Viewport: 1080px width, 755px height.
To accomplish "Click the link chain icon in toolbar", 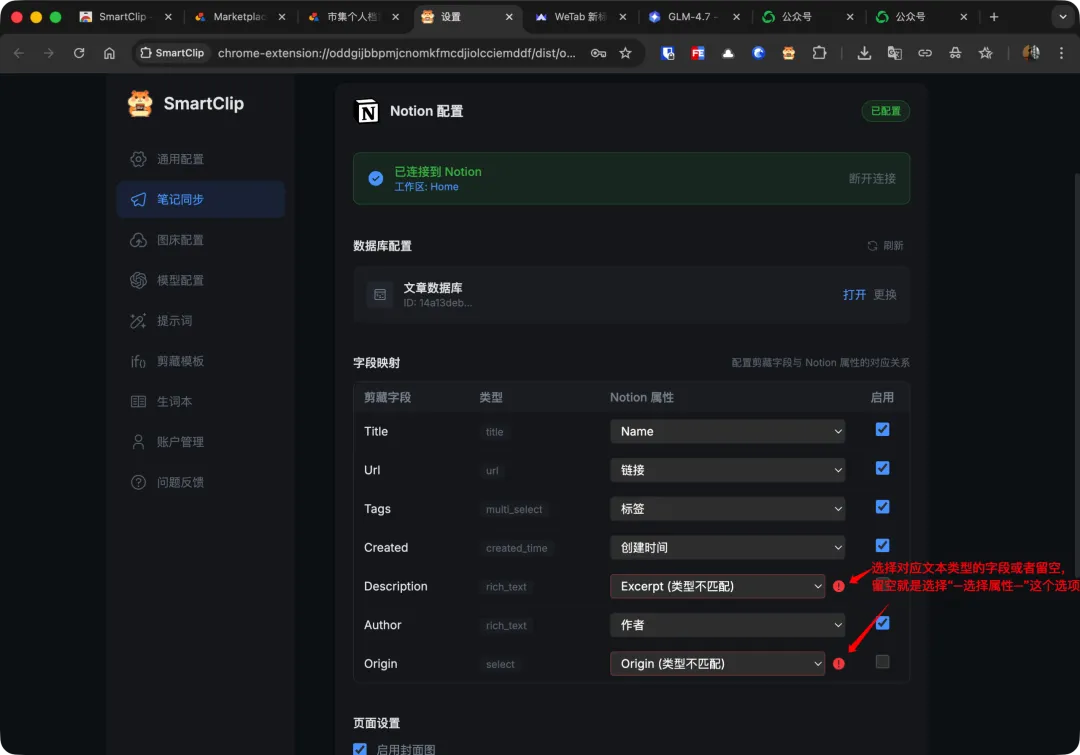I will (924, 53).
